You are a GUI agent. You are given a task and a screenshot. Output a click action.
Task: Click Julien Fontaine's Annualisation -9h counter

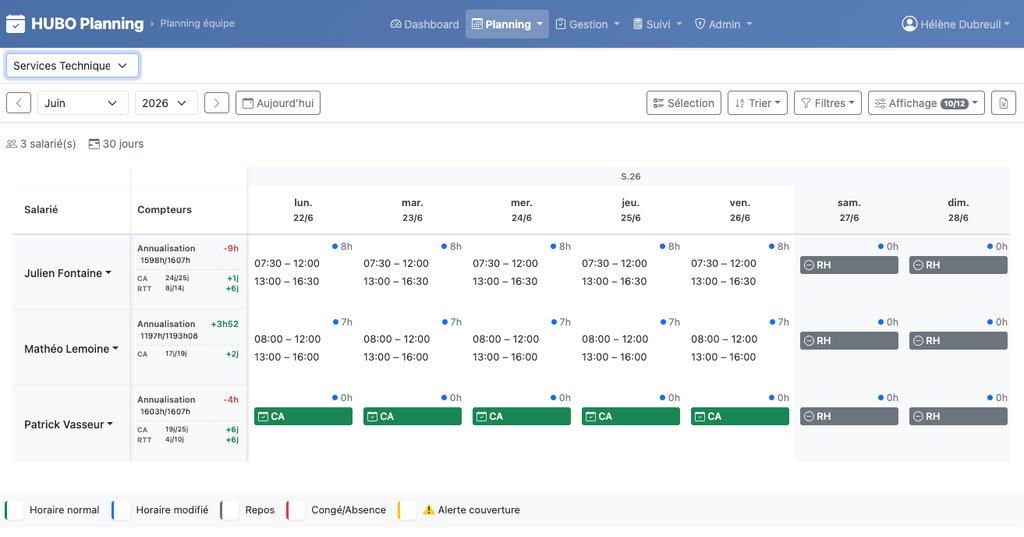(188, 254)
